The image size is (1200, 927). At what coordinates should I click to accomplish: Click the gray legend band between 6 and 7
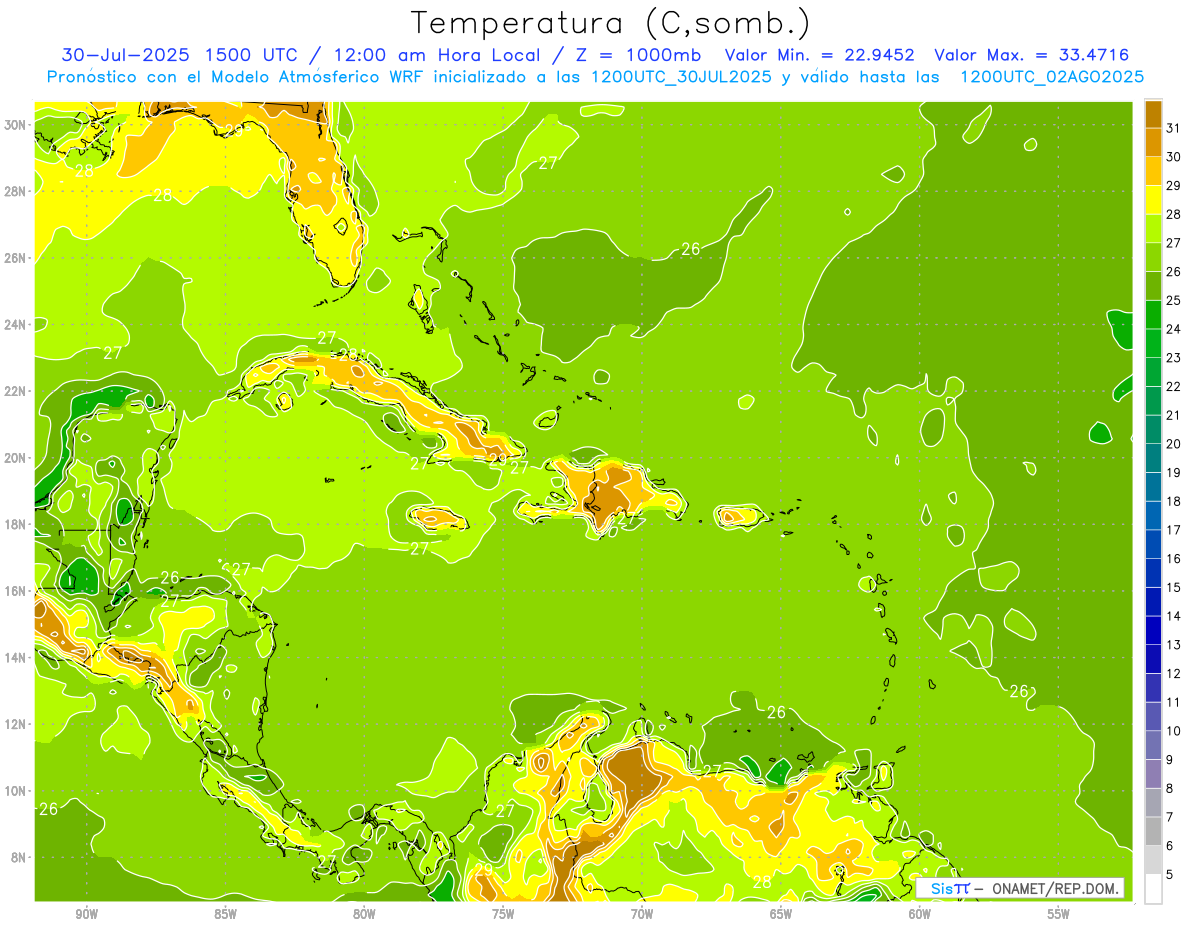(x=1153, y=832)
